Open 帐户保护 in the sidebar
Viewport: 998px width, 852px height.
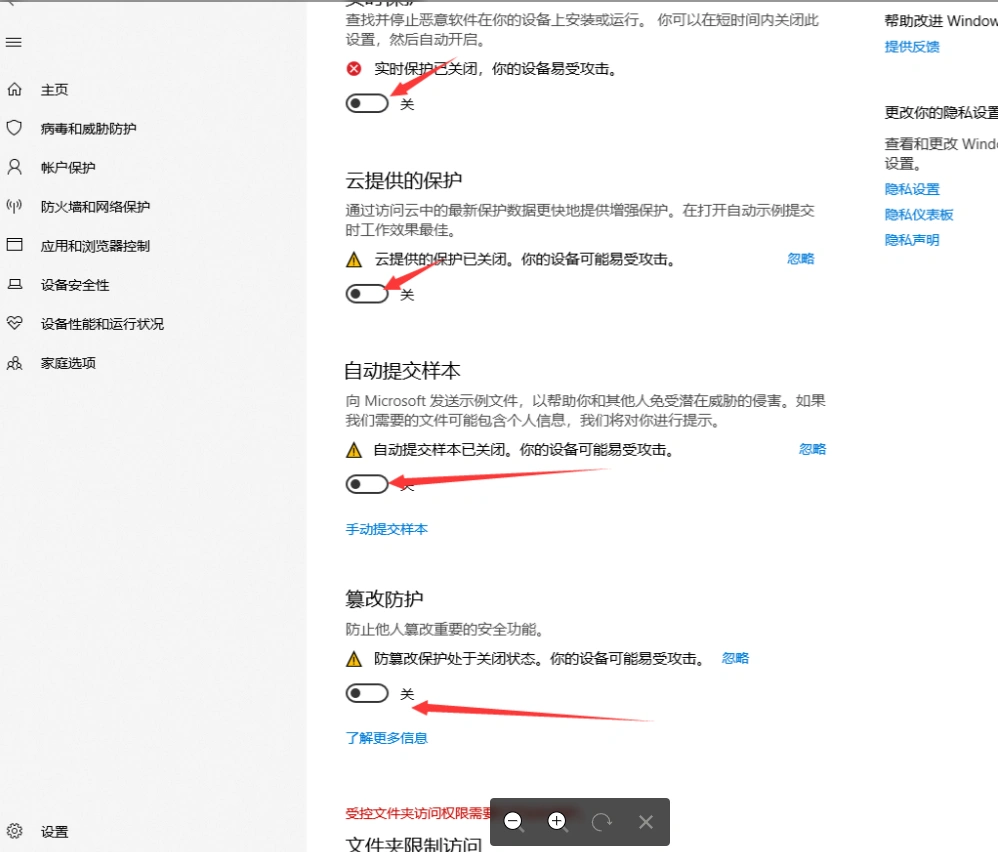[x=68, y=167]
